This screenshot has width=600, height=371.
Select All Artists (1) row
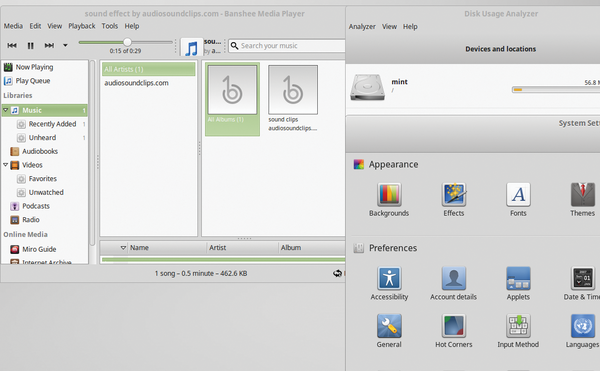(148, 69)
